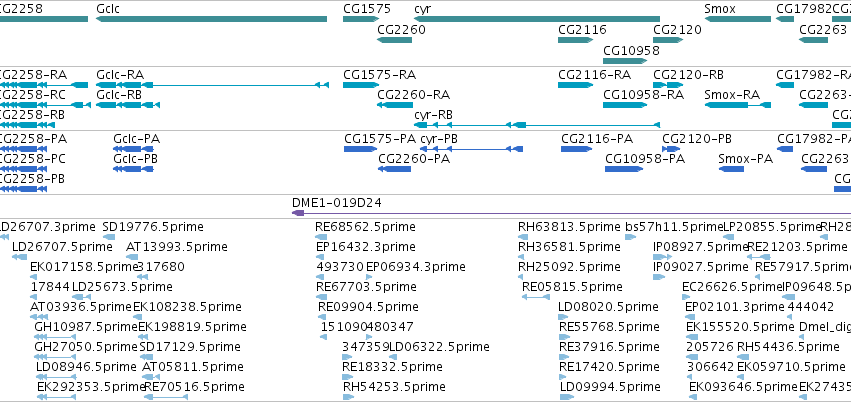The image size is (851, 402).
Task: Select the CG2116-PA protein bar
Action: (576, 149)
